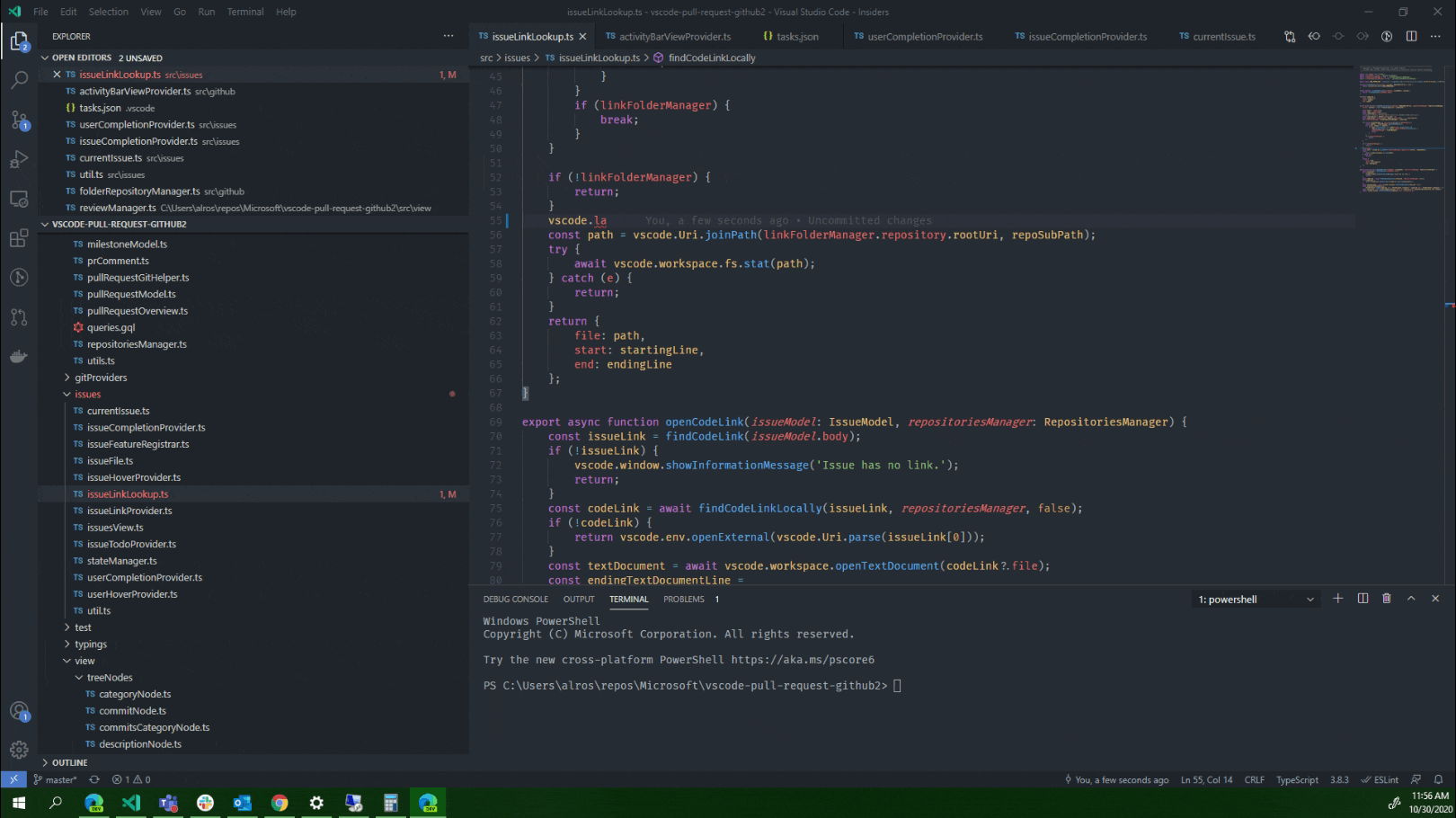Screen dimensions: 1456x818
Task: Open the File menu
Action: 40,12
